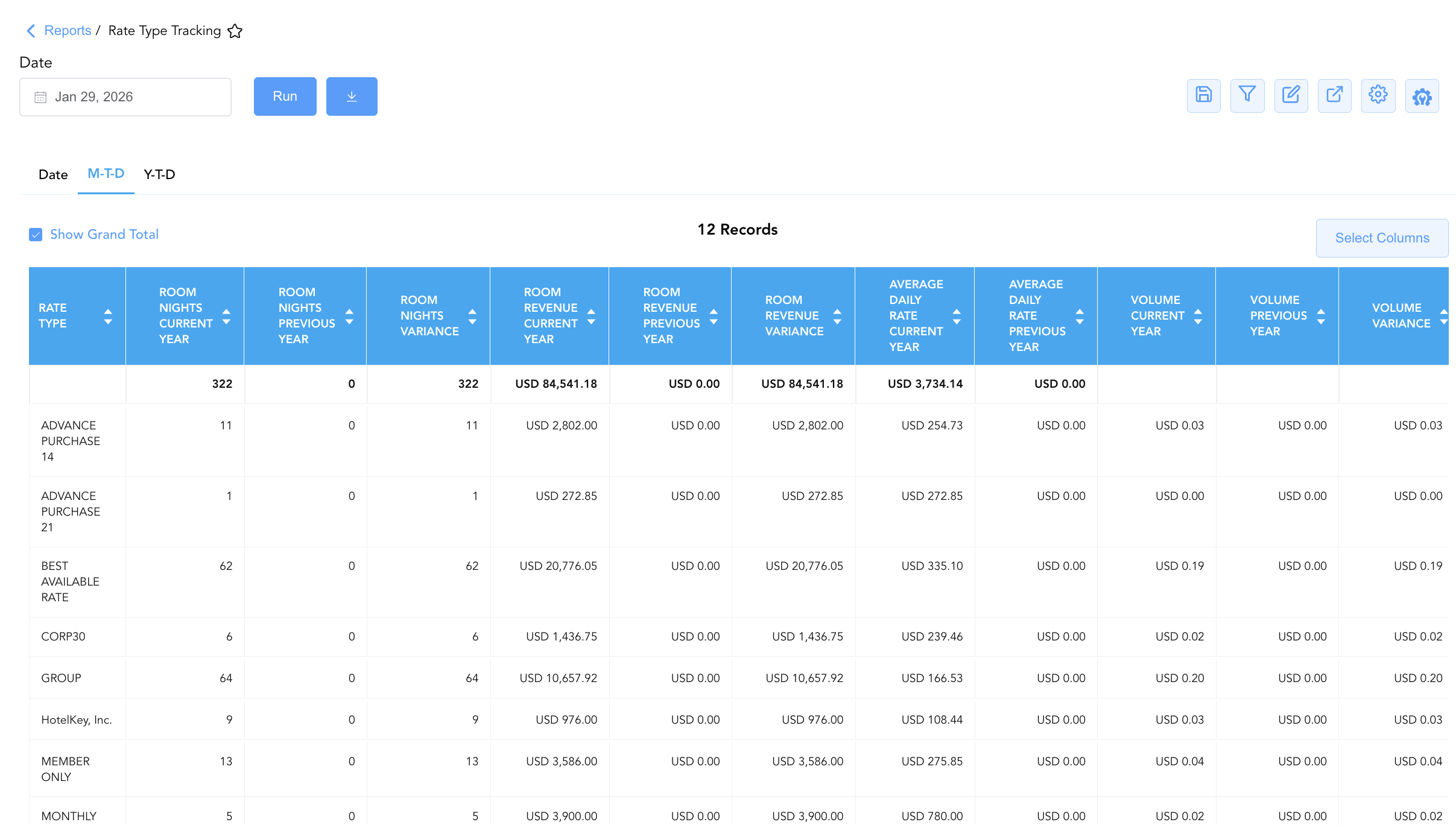Sort by Room Nights Previous Year arrows
The width and height of the screenshot is (1456, 825).
(349, 316)
